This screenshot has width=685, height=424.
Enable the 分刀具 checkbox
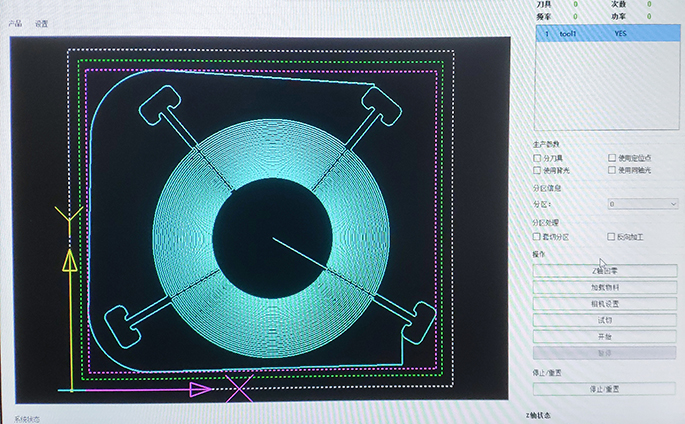pyautogui.click(x=538, y=158)
